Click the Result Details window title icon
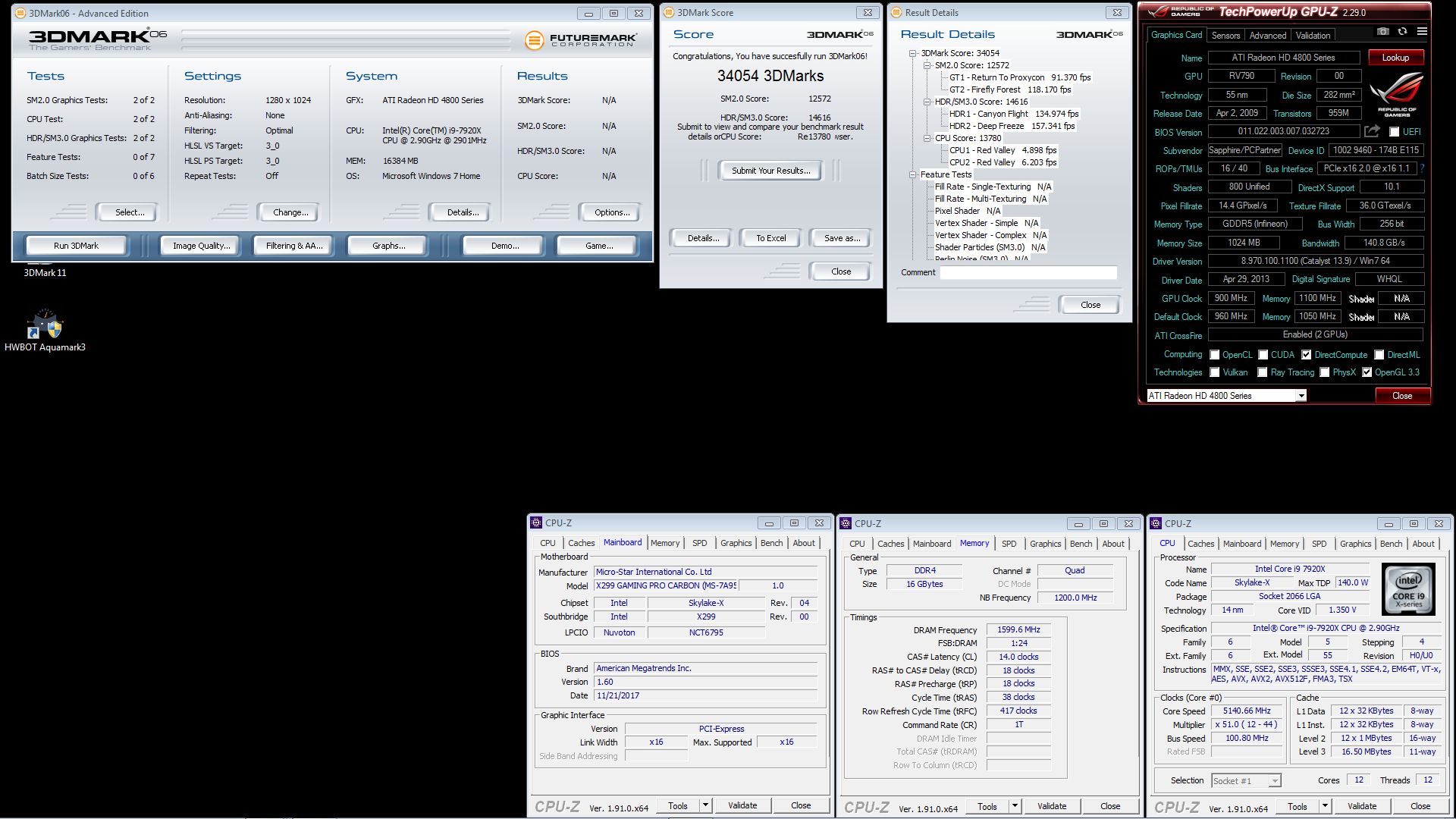 click(x=896, y=12)
